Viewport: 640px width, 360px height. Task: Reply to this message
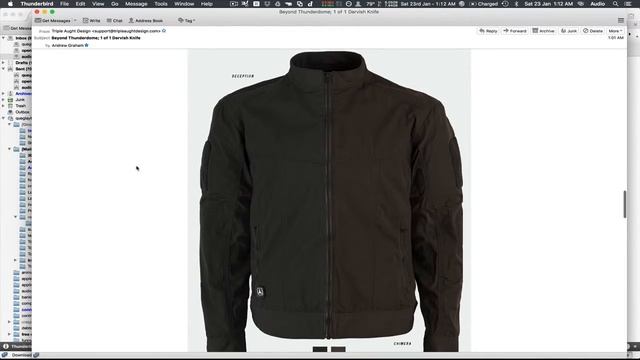(488, 31)
